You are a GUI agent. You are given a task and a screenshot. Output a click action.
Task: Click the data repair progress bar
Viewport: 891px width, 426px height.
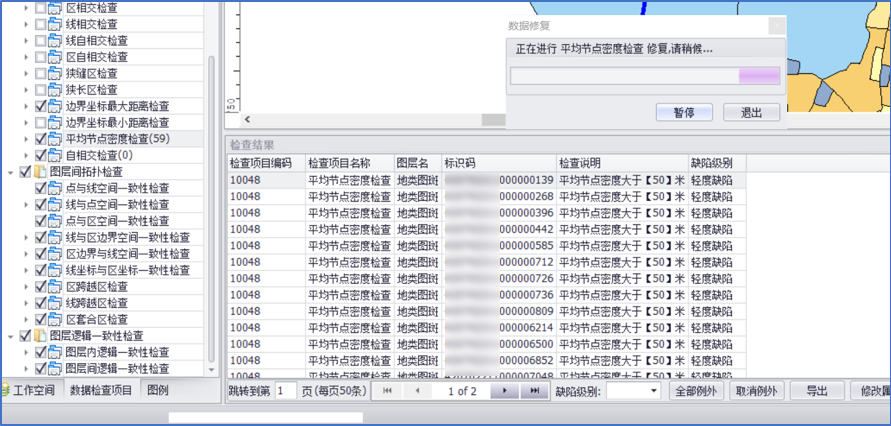coord(644,75)
